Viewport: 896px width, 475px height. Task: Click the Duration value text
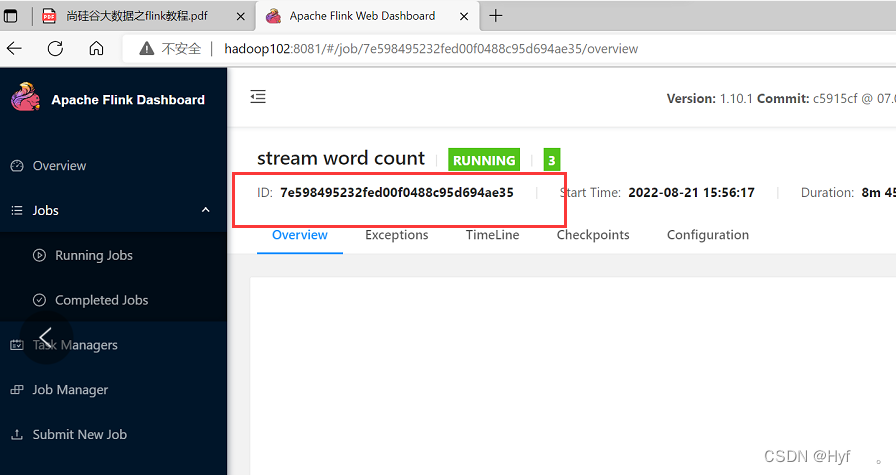click(878, 193)
